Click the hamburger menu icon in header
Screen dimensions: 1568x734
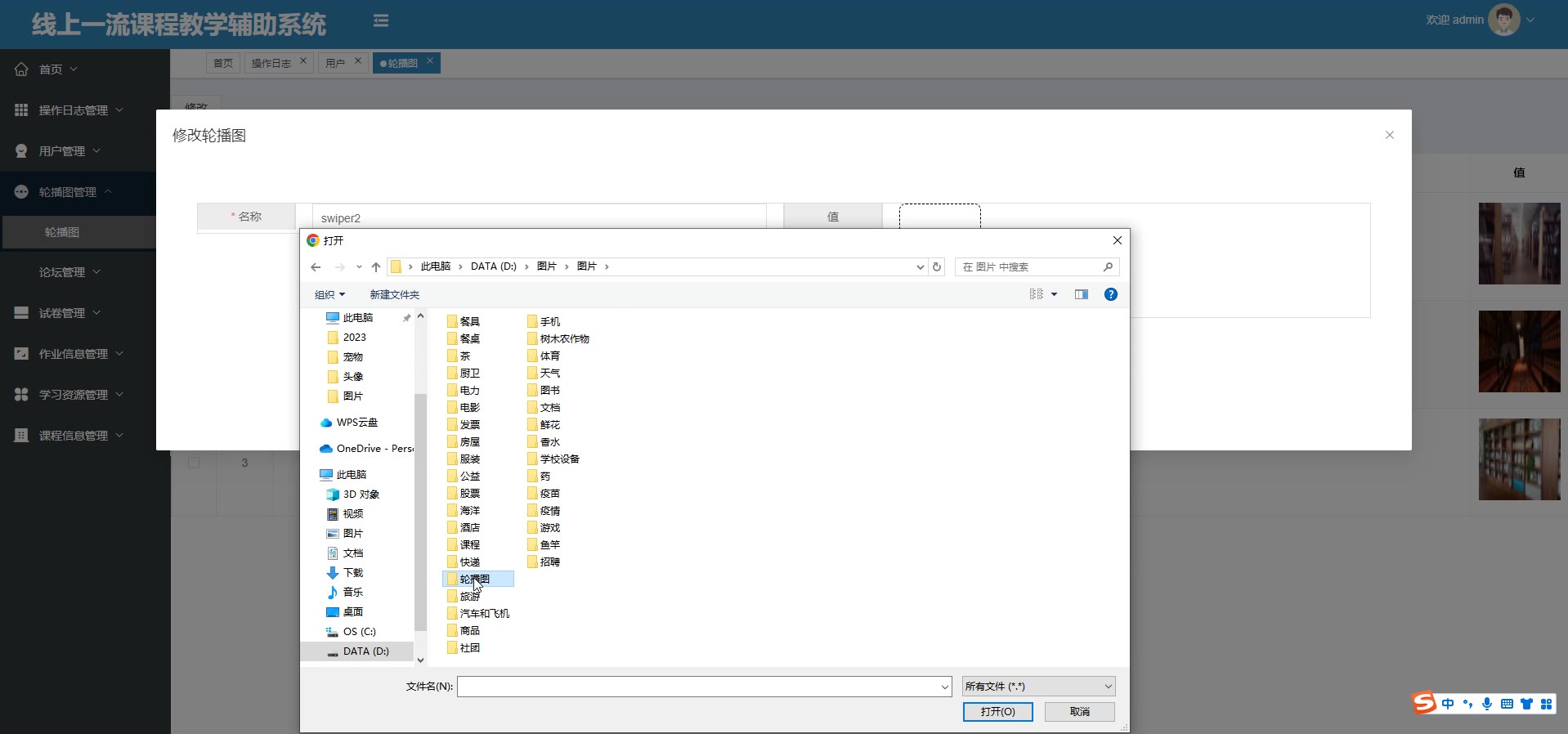[381, 21]
